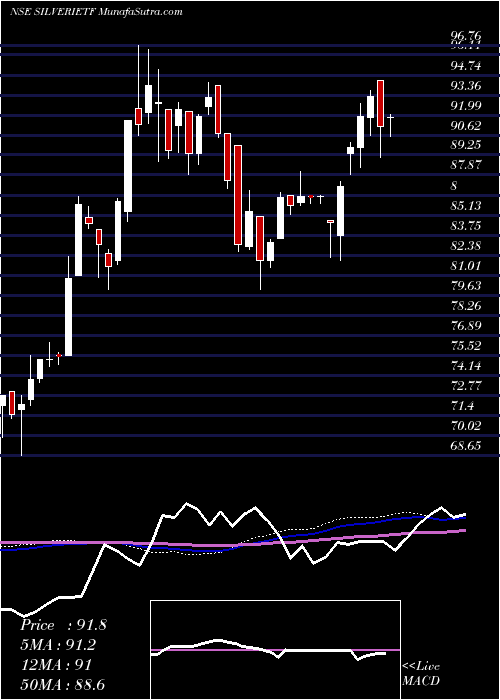
Task: Click the 78.26 price axis label
Action: [x=466, y=306]
